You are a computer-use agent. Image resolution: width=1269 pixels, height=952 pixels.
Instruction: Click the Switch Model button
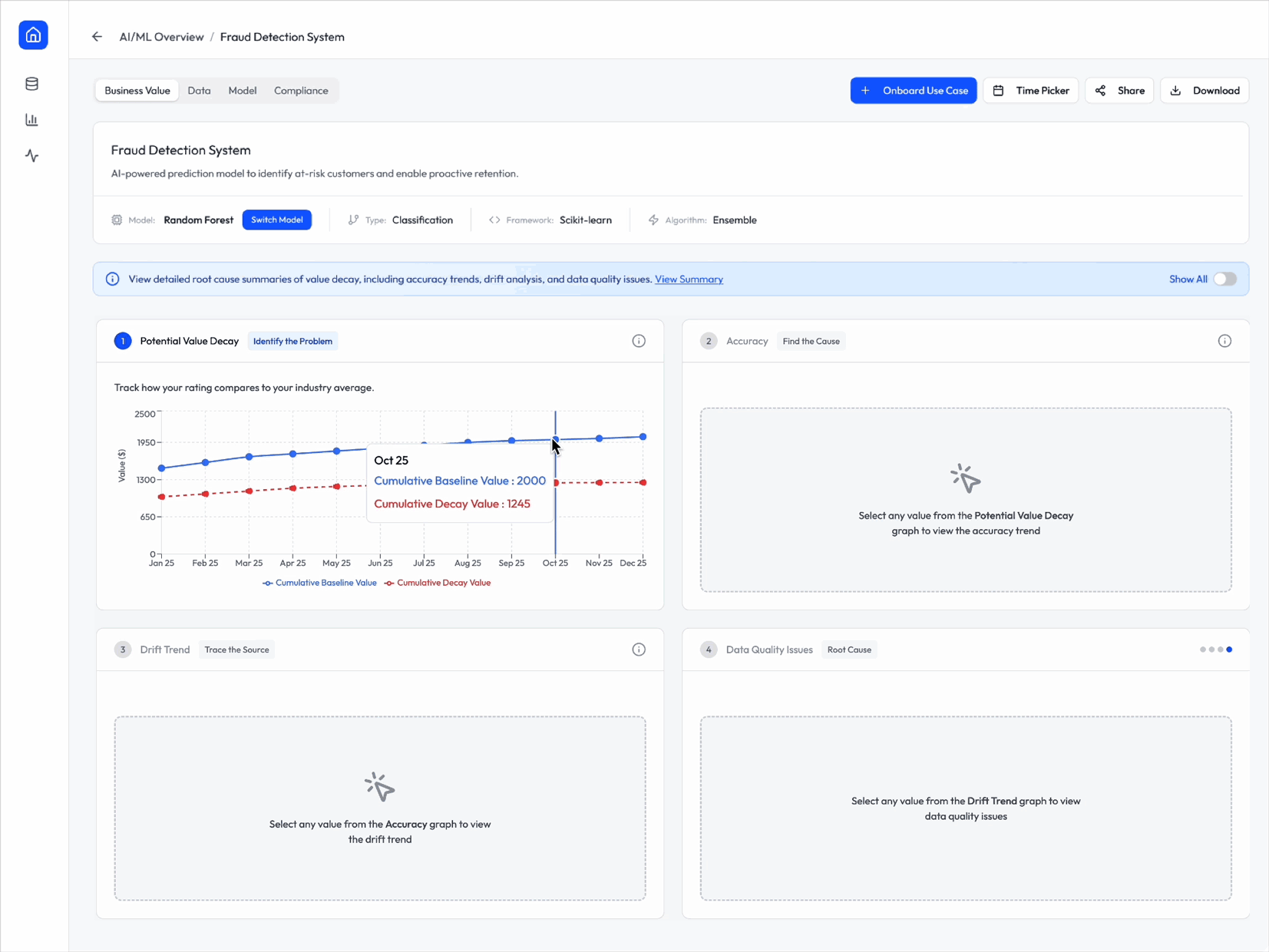click(277, 220)
